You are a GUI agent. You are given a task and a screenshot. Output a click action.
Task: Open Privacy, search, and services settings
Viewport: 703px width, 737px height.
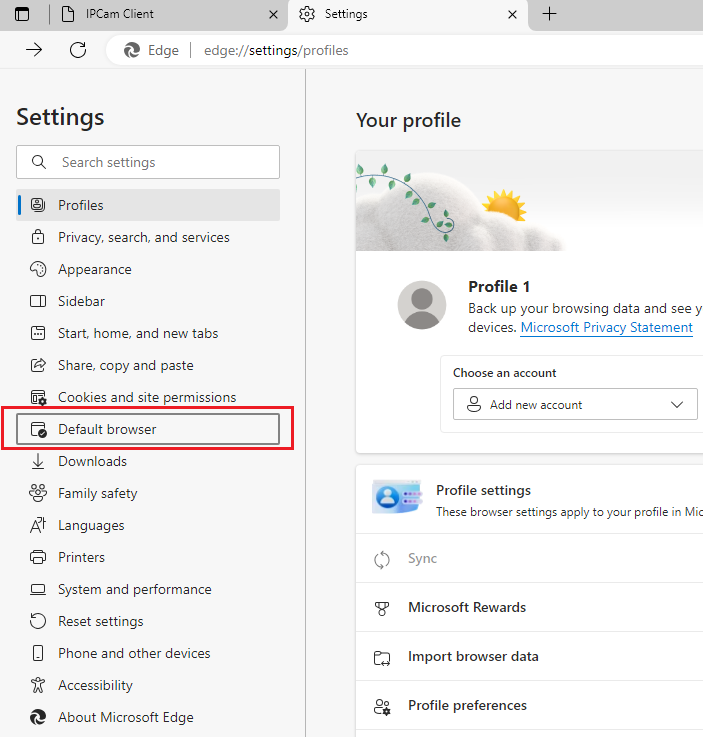143,237
